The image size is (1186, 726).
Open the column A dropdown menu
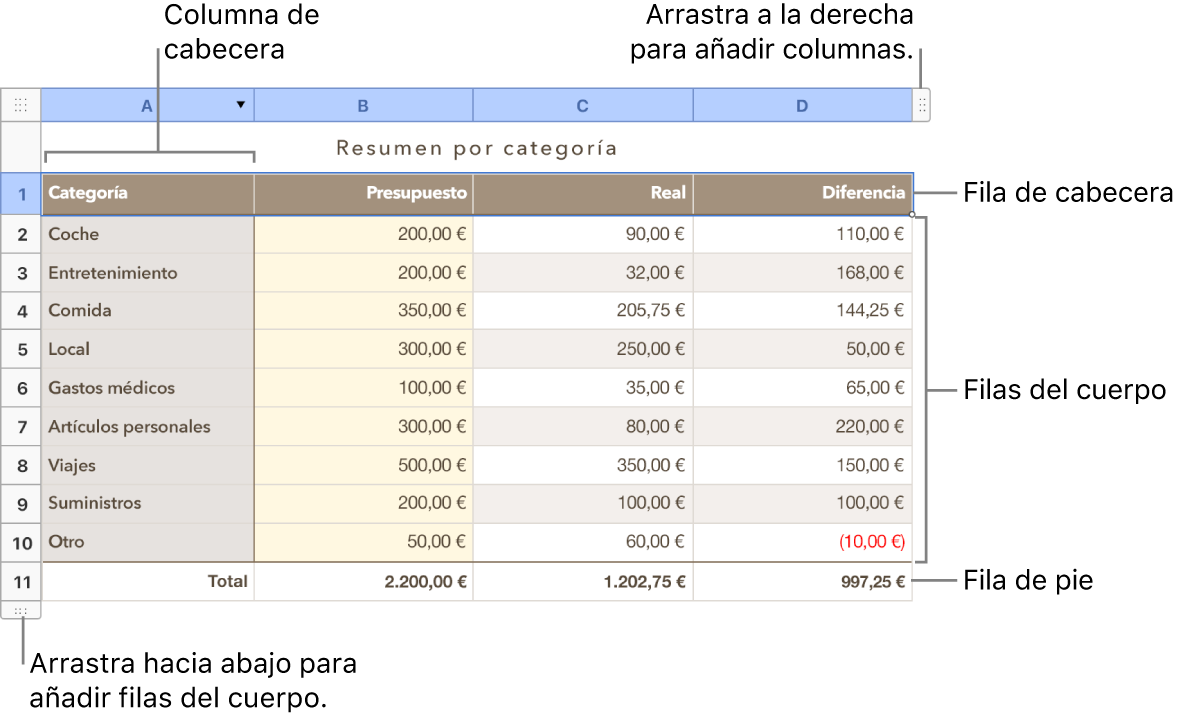pyautogui.click(x=239, y=104)
